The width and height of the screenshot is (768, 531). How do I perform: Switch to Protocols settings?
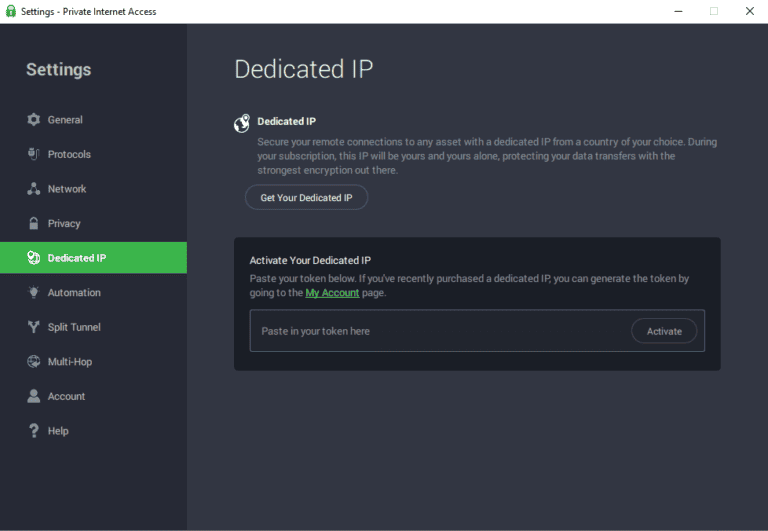pyautogui.click(x=69, y=154)
